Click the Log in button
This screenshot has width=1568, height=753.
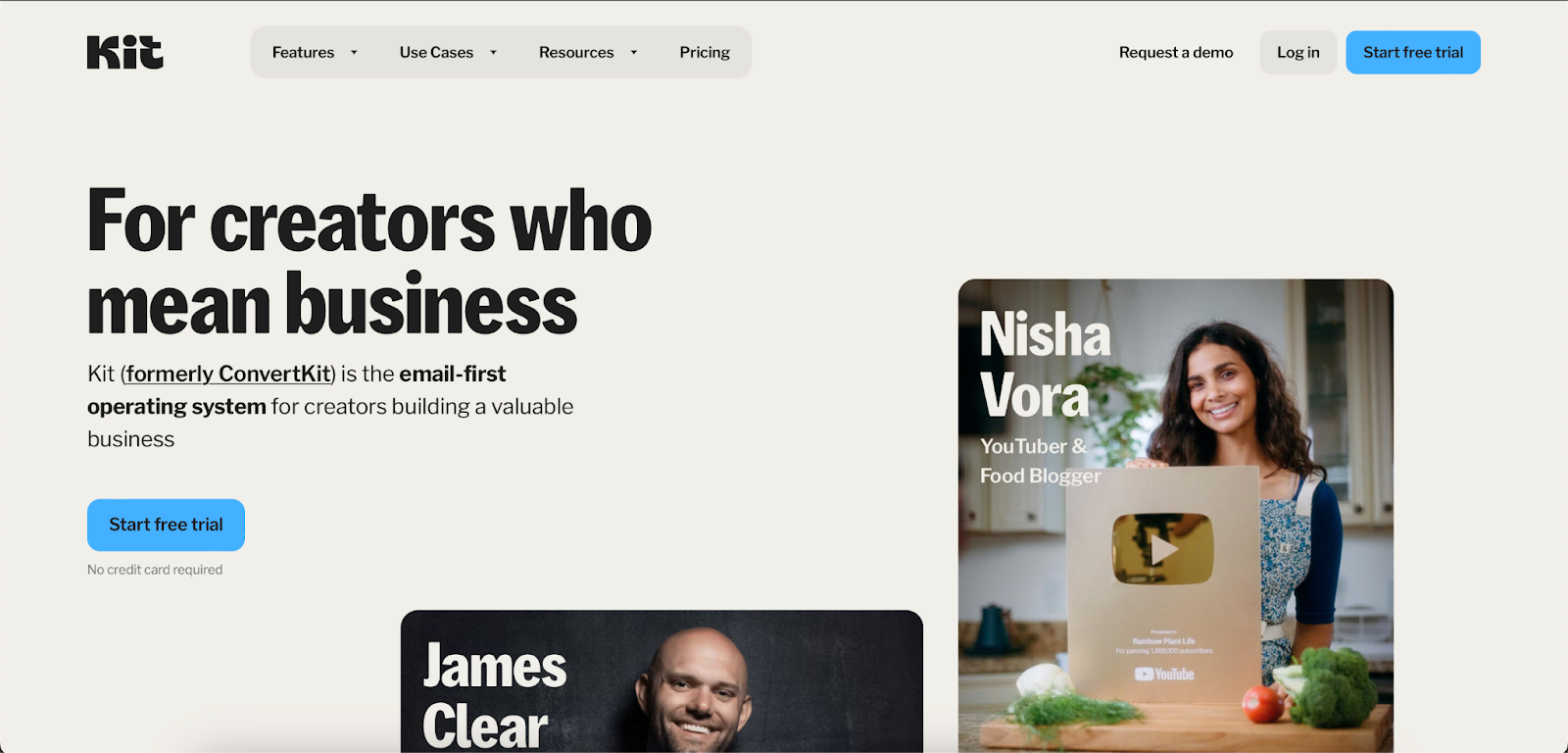(1298, 52)
